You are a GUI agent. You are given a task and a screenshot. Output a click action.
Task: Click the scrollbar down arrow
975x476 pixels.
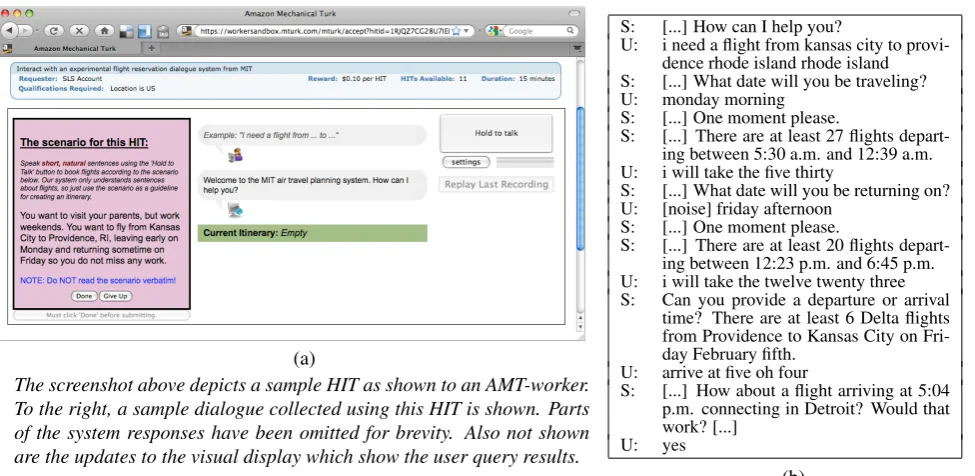point(581,327)
